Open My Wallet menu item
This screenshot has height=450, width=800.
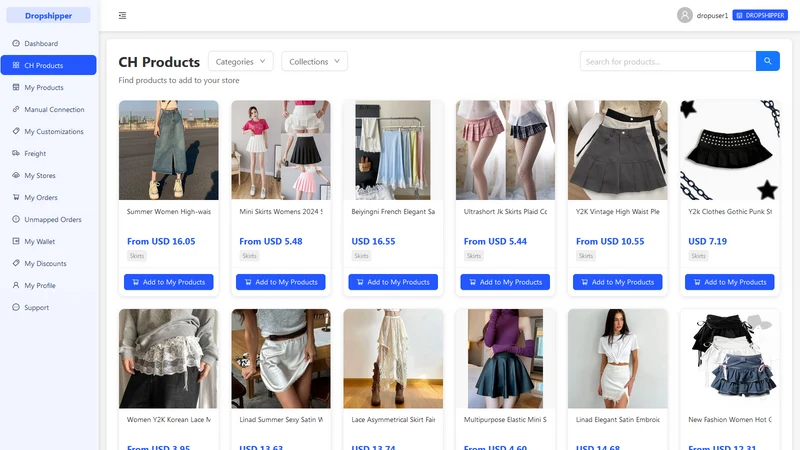tap(48, 241)
